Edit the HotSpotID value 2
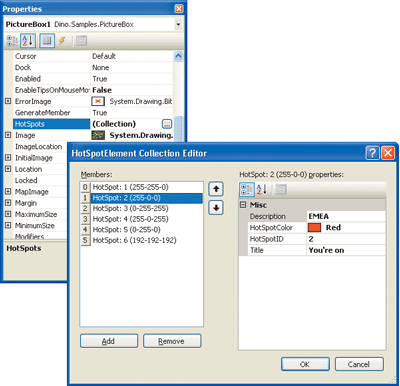 pyautogui.click(x=346, y=239)
